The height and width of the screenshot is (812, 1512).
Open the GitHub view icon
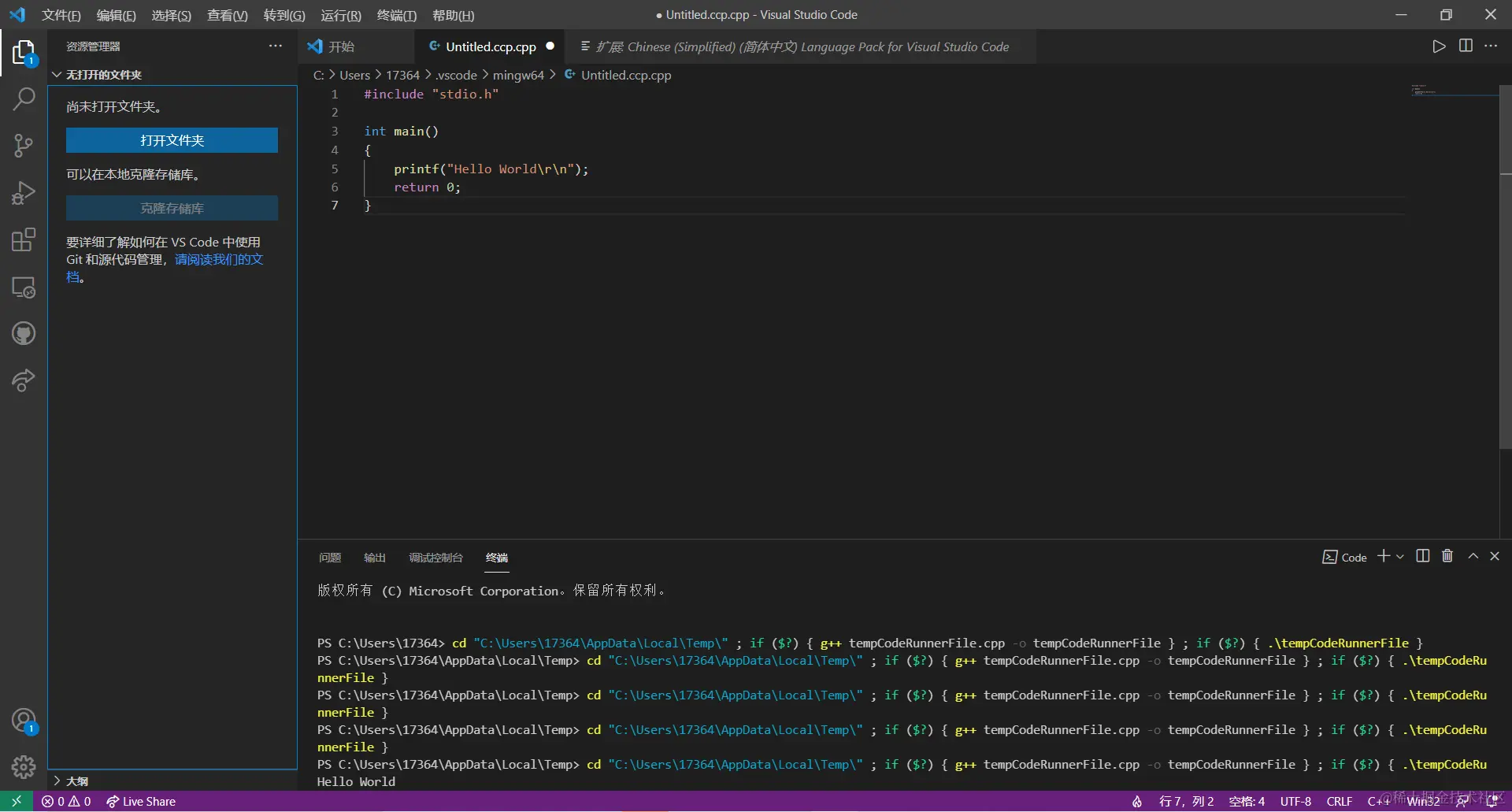point(24,334)
